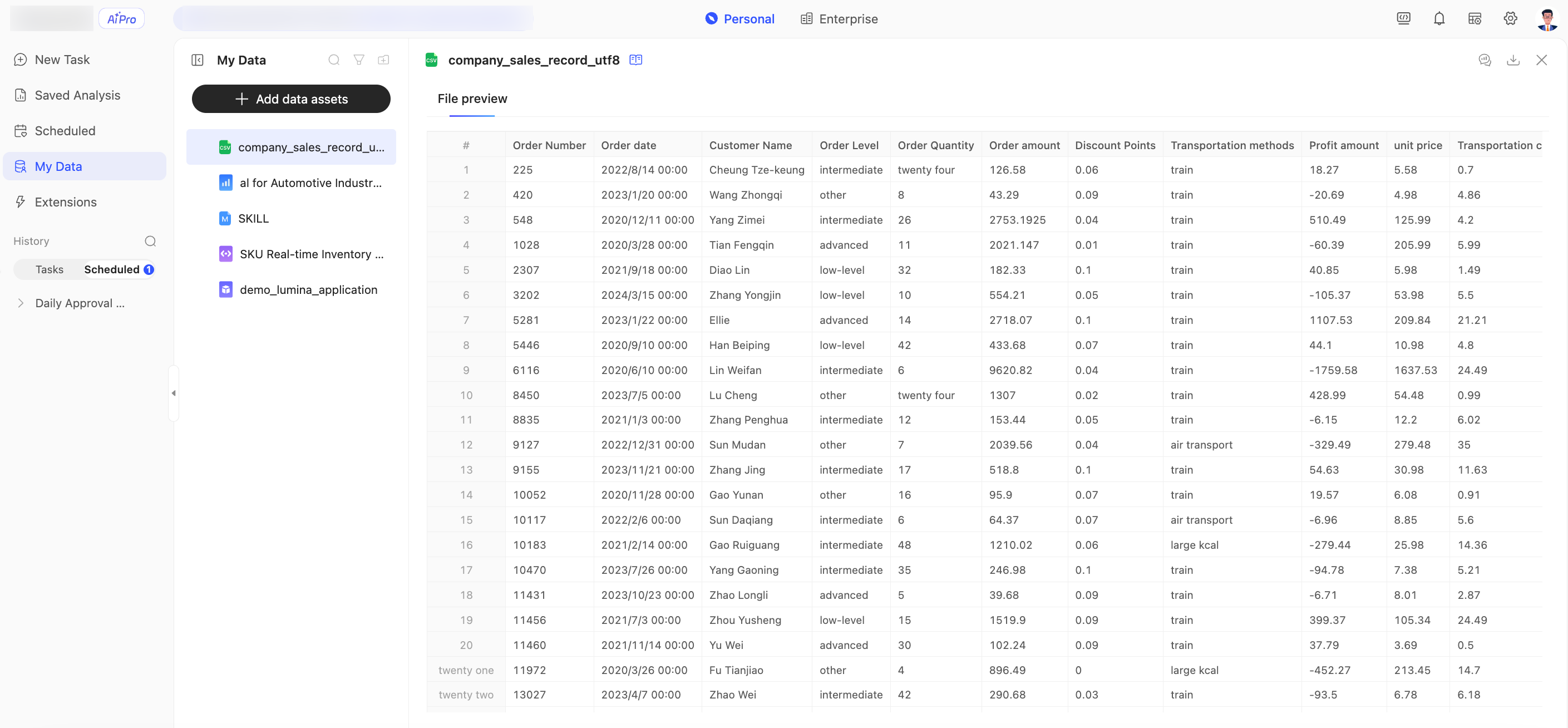Create a new folder in My Data
Image resolution: width=1568 pixels, height=728 pixels.
(383, 60)
